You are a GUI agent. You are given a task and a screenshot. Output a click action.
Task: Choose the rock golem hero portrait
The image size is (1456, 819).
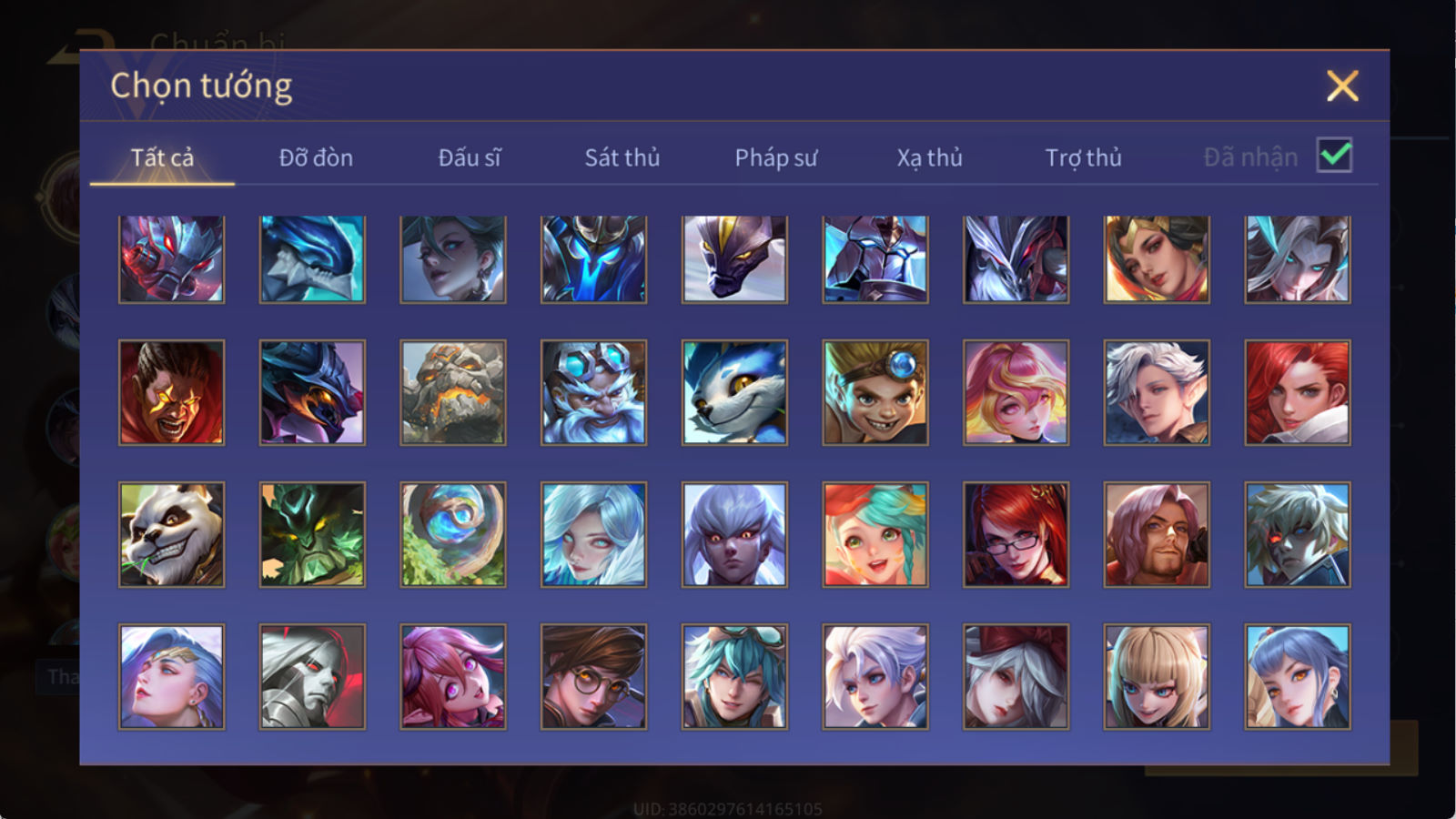pyautogui.click(x=453, y=392)
